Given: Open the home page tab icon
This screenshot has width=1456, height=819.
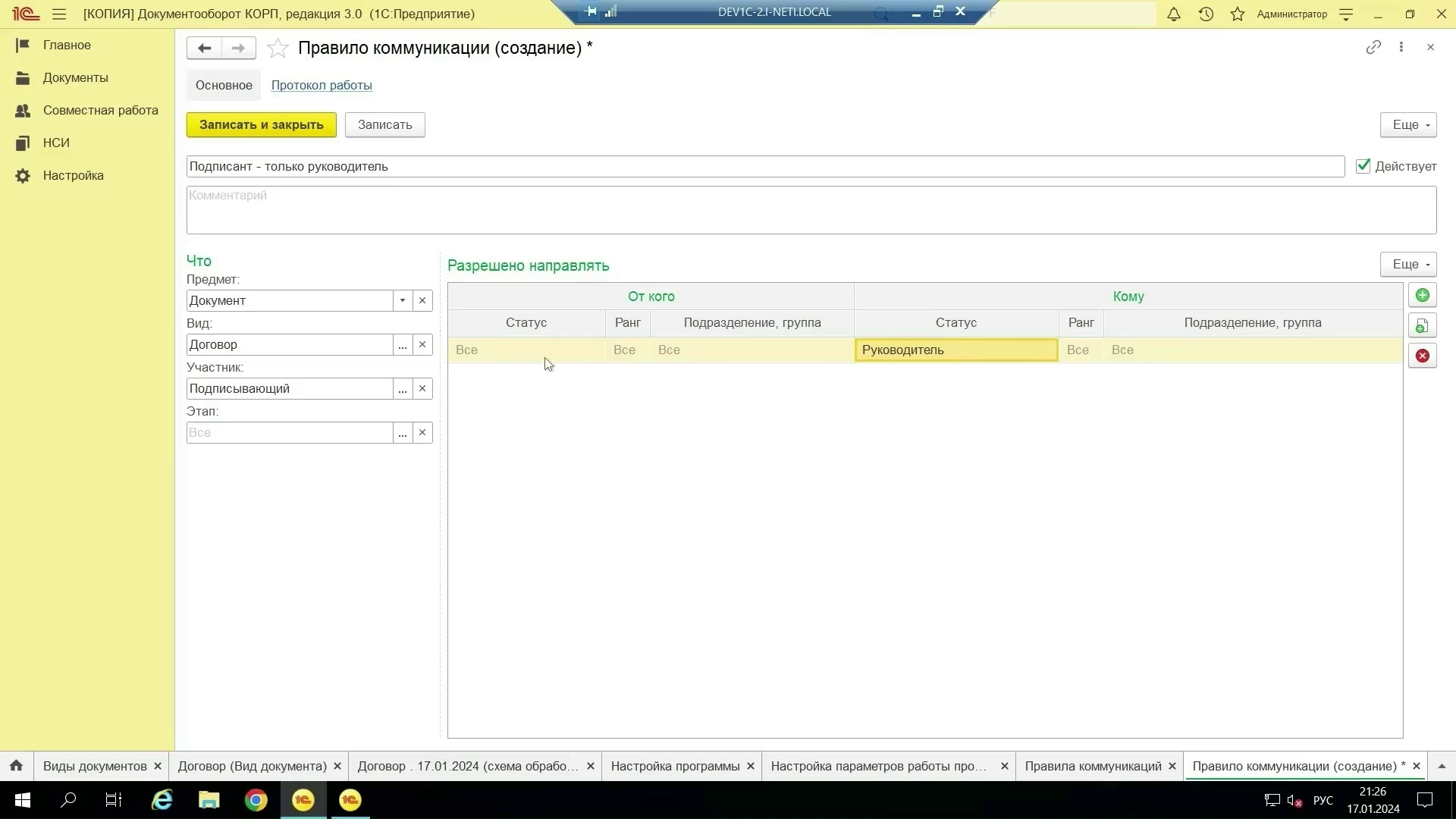Looking at the screenshot, I should (16, 766).
